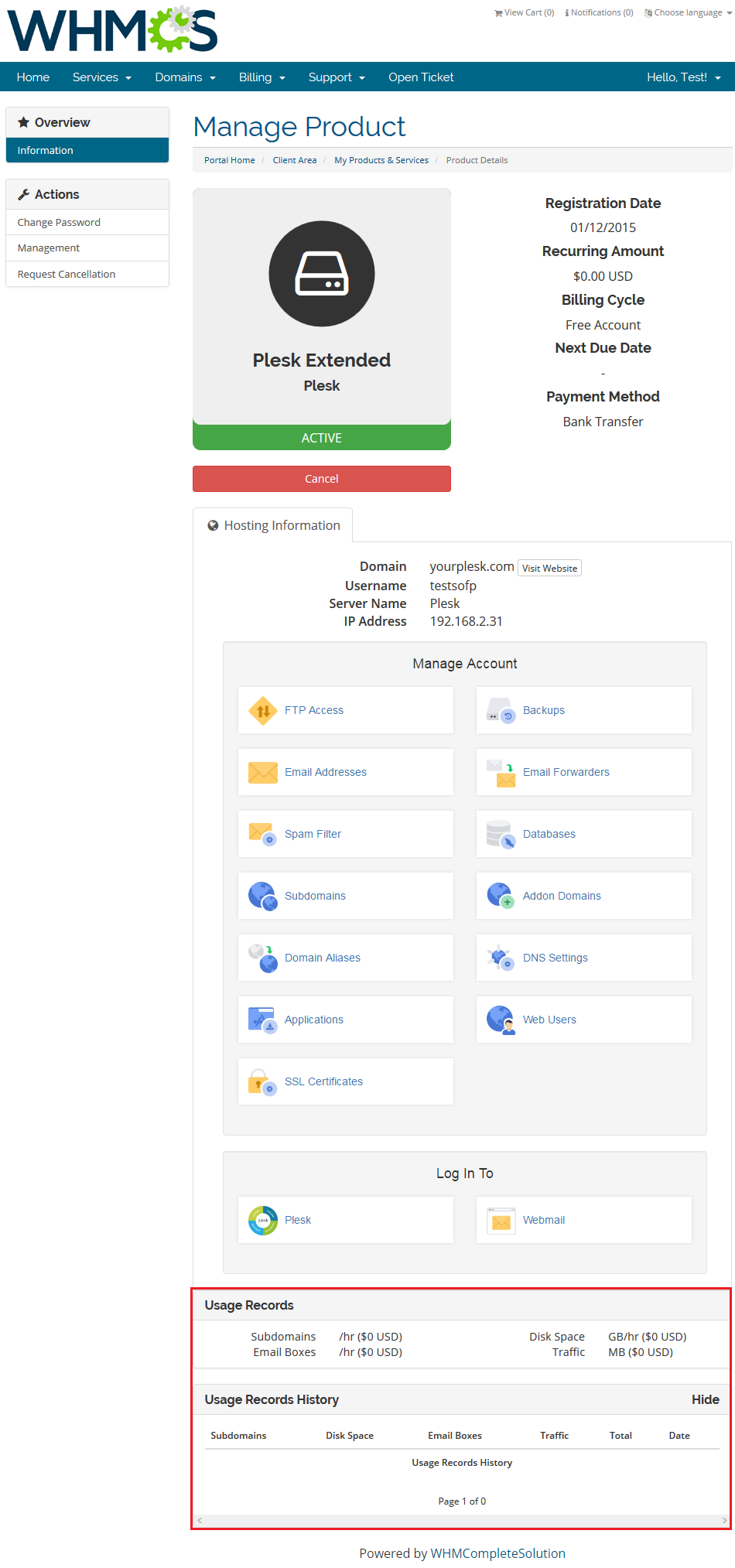Click the Subdomains globe icon
The width and height of the screenshot is (735, 1568).
263,896
